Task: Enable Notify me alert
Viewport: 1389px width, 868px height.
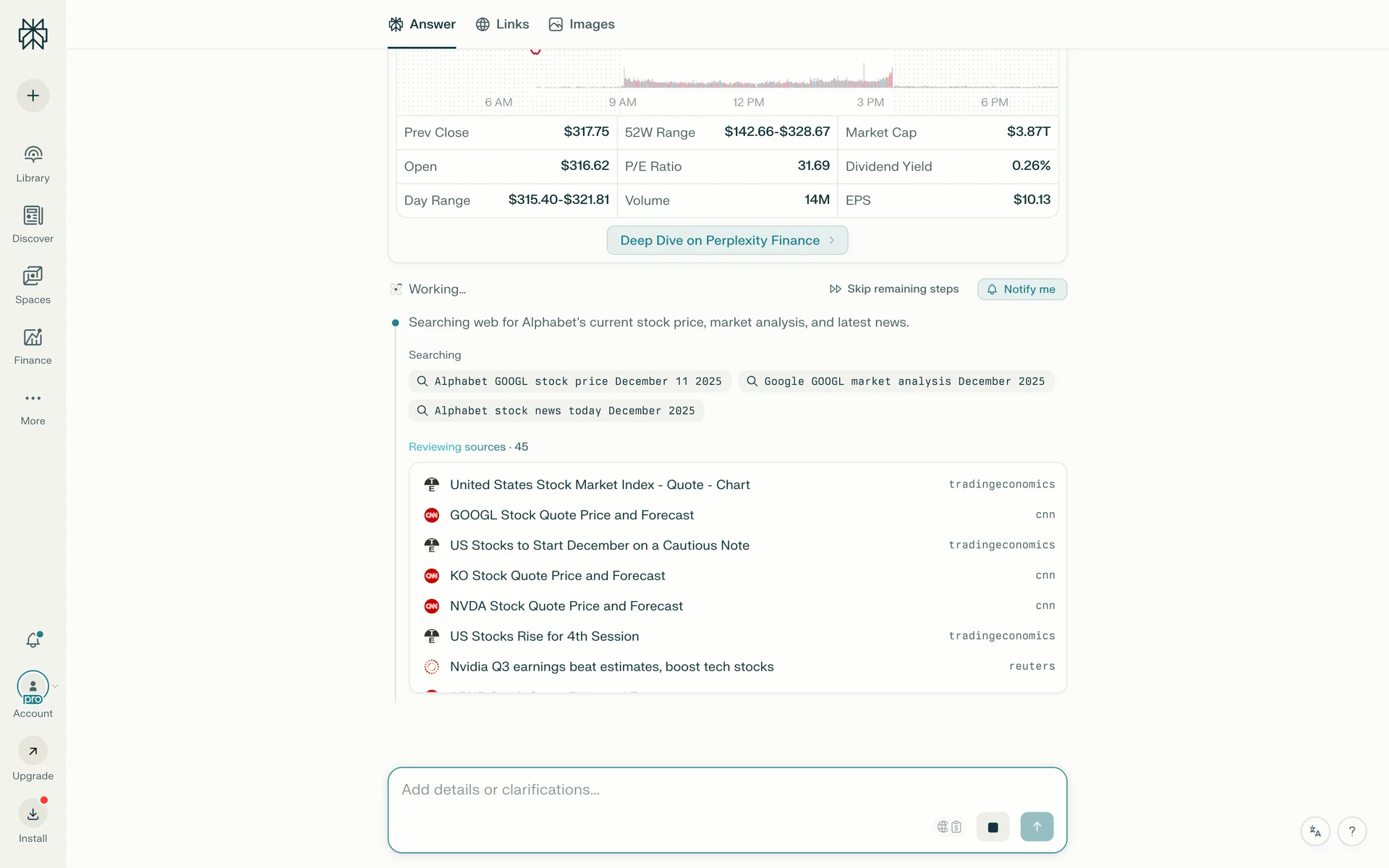Action: tap(1021, 289)
